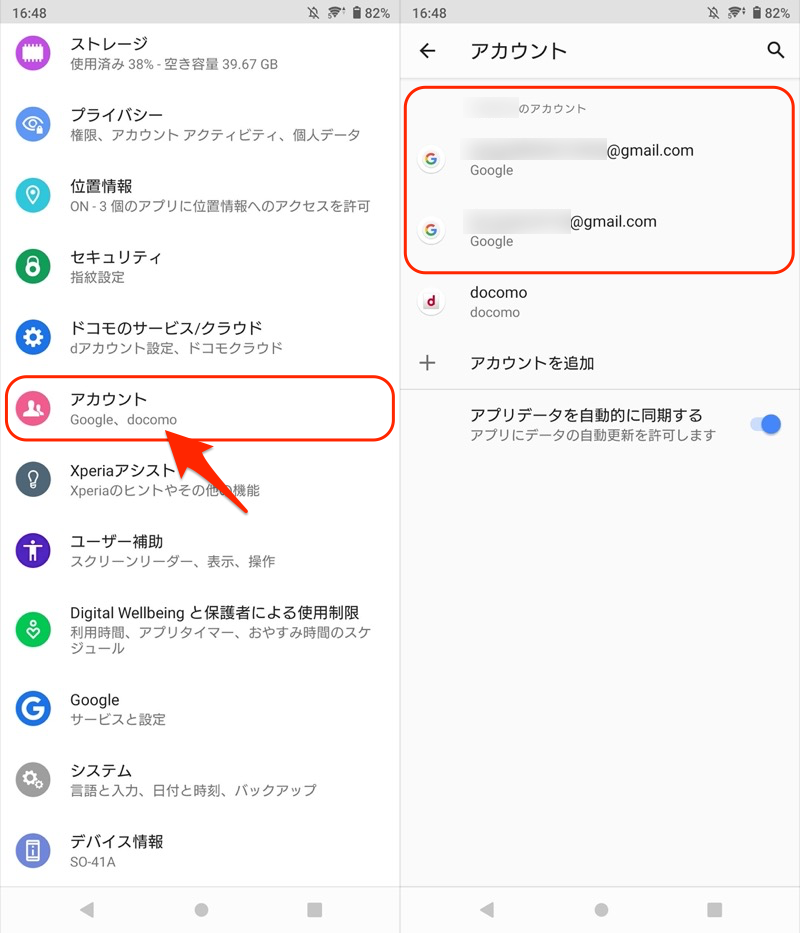Screen dimensions: 800x933
Task: Tap the left panel home navigation button
Action: [x=201, y=909]
